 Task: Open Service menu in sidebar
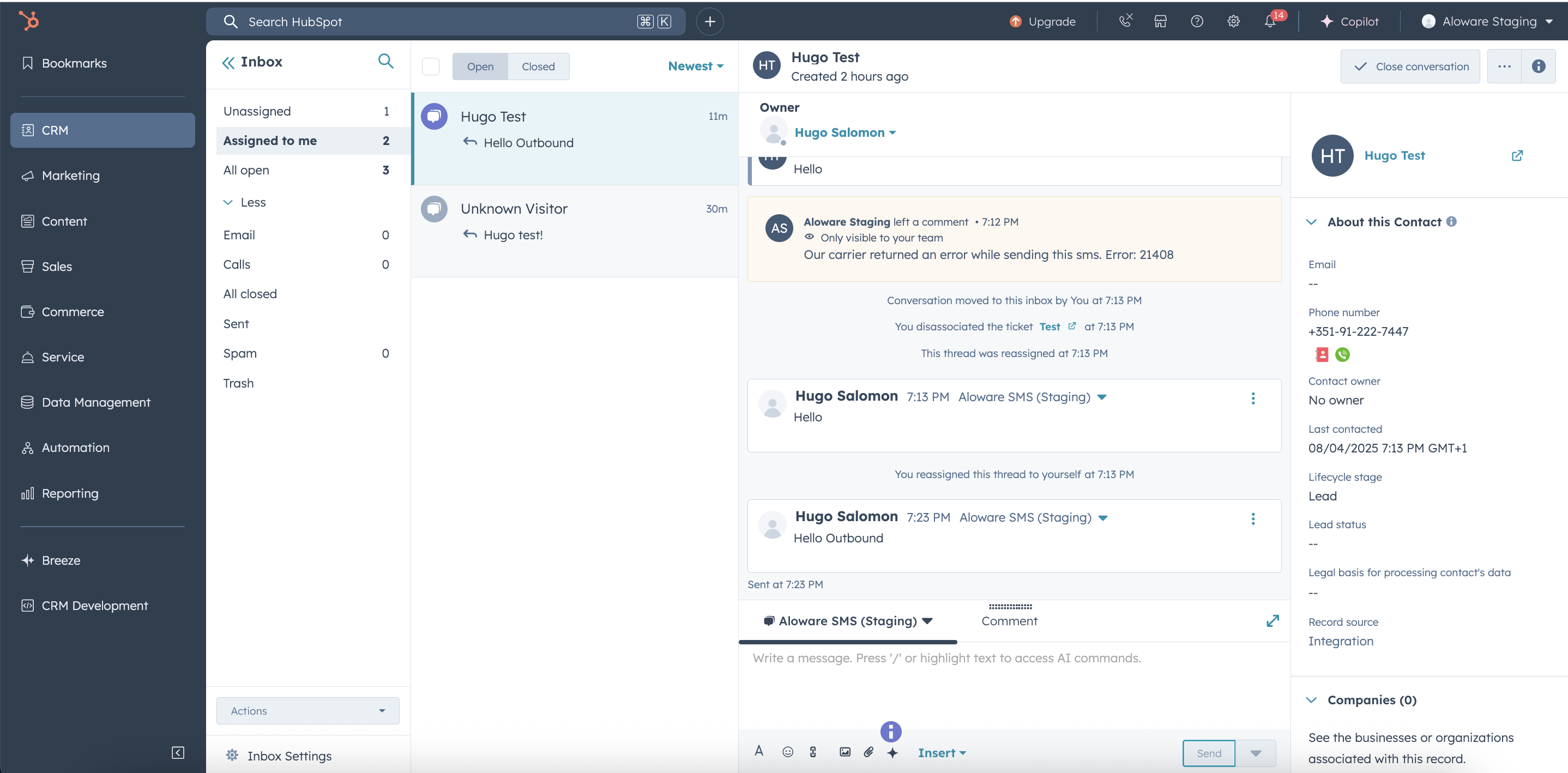(x=102, y=357)
